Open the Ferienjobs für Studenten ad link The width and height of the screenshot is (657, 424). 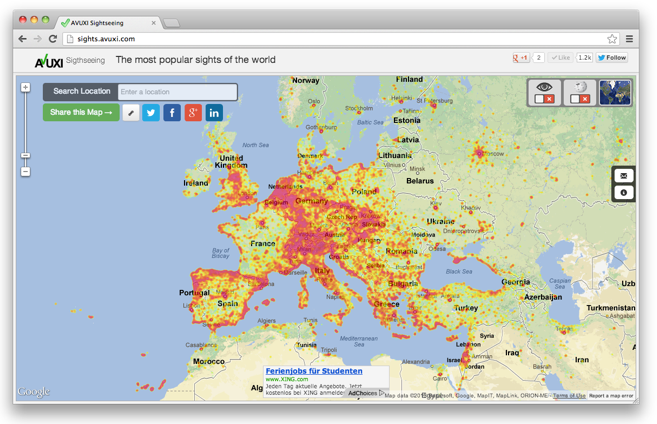tap(313, 371)
